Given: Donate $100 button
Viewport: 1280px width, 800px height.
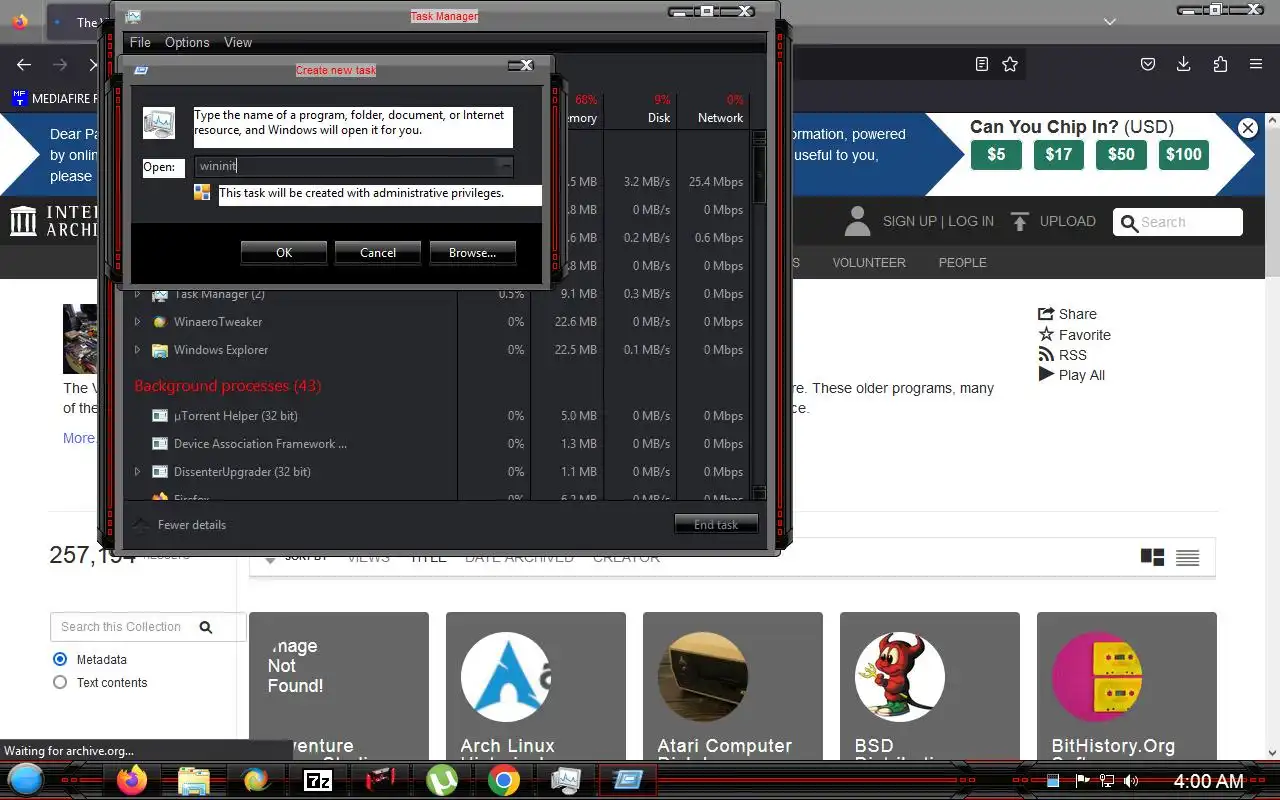Looking at the screenshot, I should click(x=1184, y=154).
